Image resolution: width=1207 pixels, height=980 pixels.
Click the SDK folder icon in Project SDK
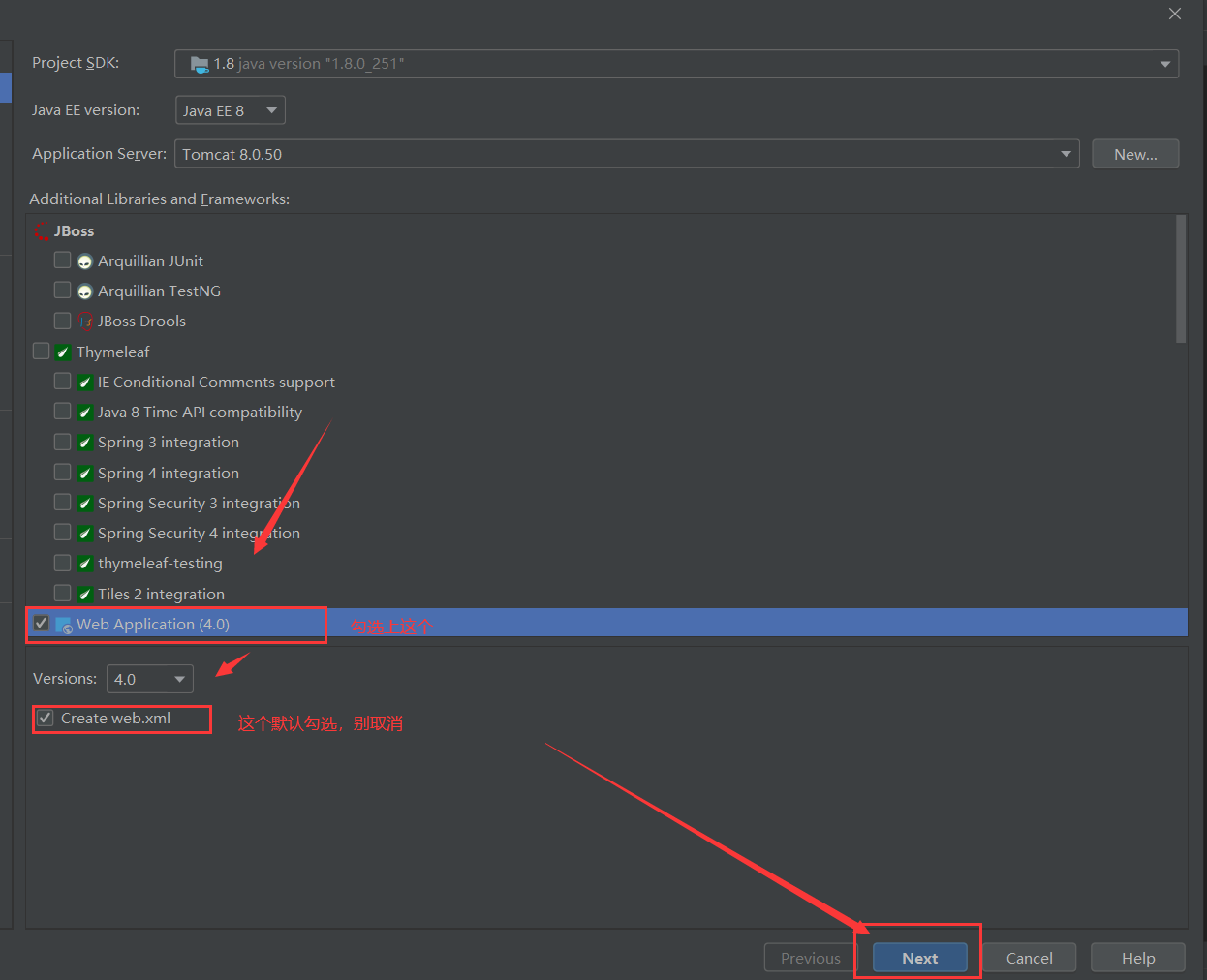[200, 64]
